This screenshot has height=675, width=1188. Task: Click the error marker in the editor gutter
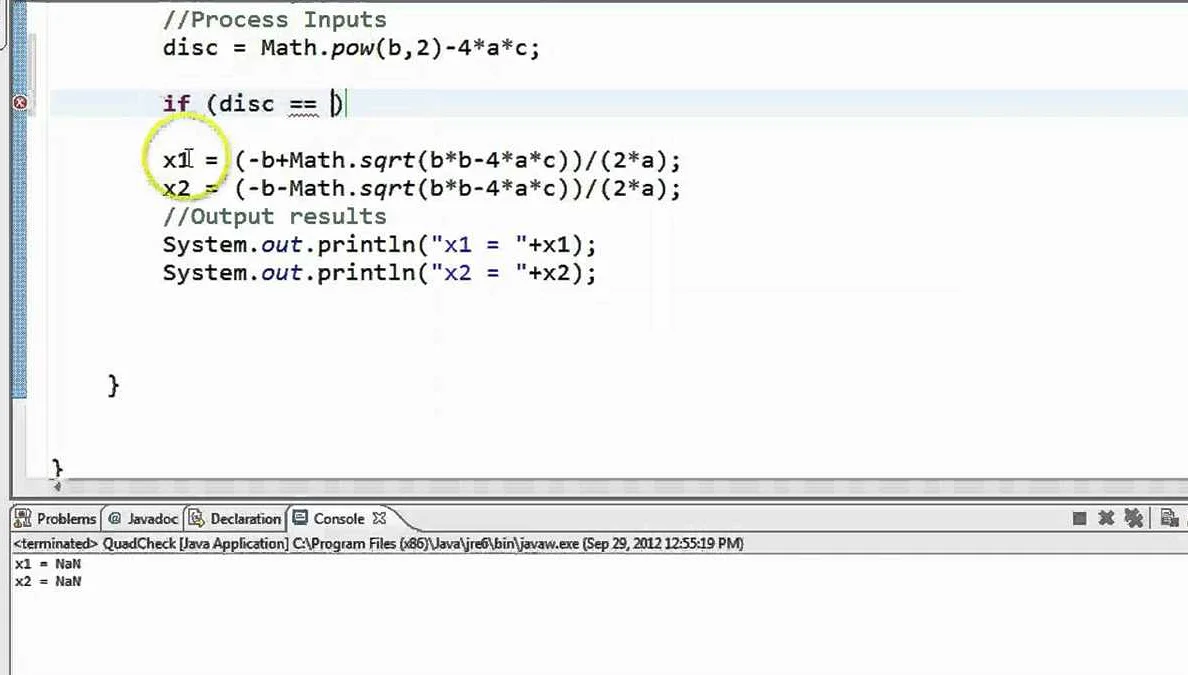click(x=19, y=103)
